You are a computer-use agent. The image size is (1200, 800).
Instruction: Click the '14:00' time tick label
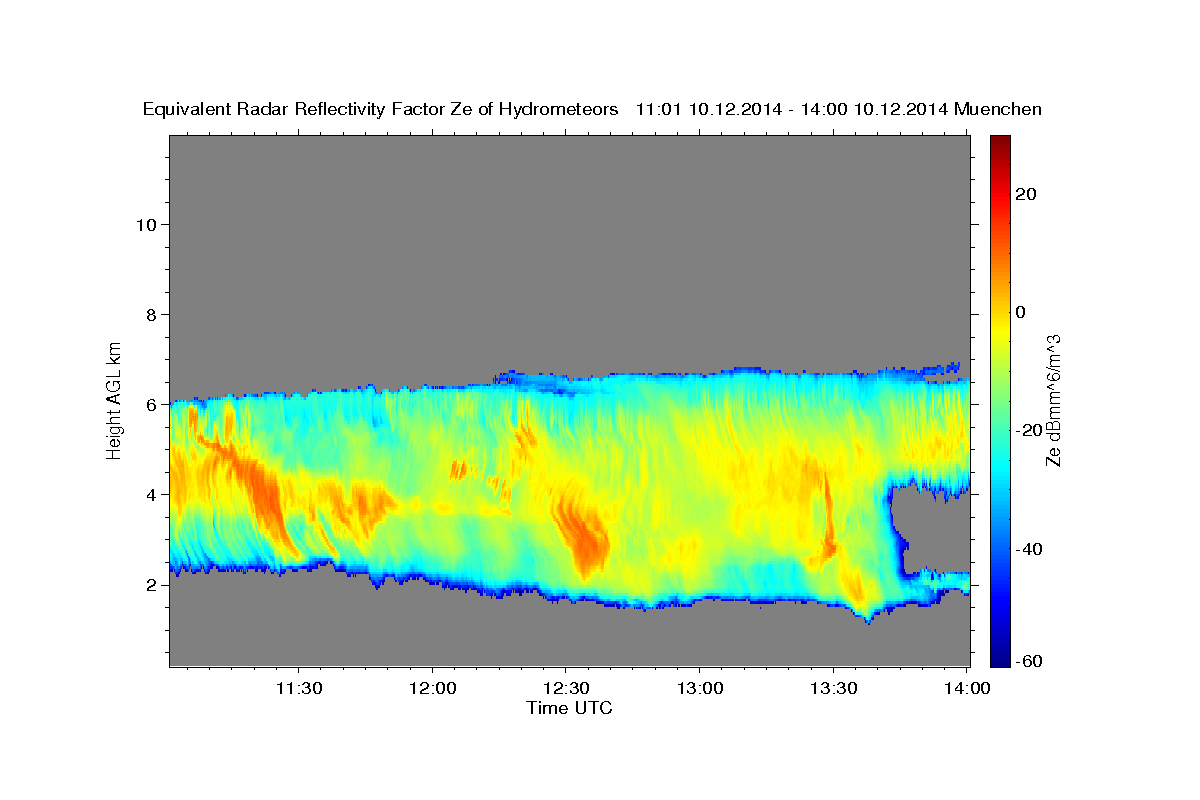[x=966, y=689]
